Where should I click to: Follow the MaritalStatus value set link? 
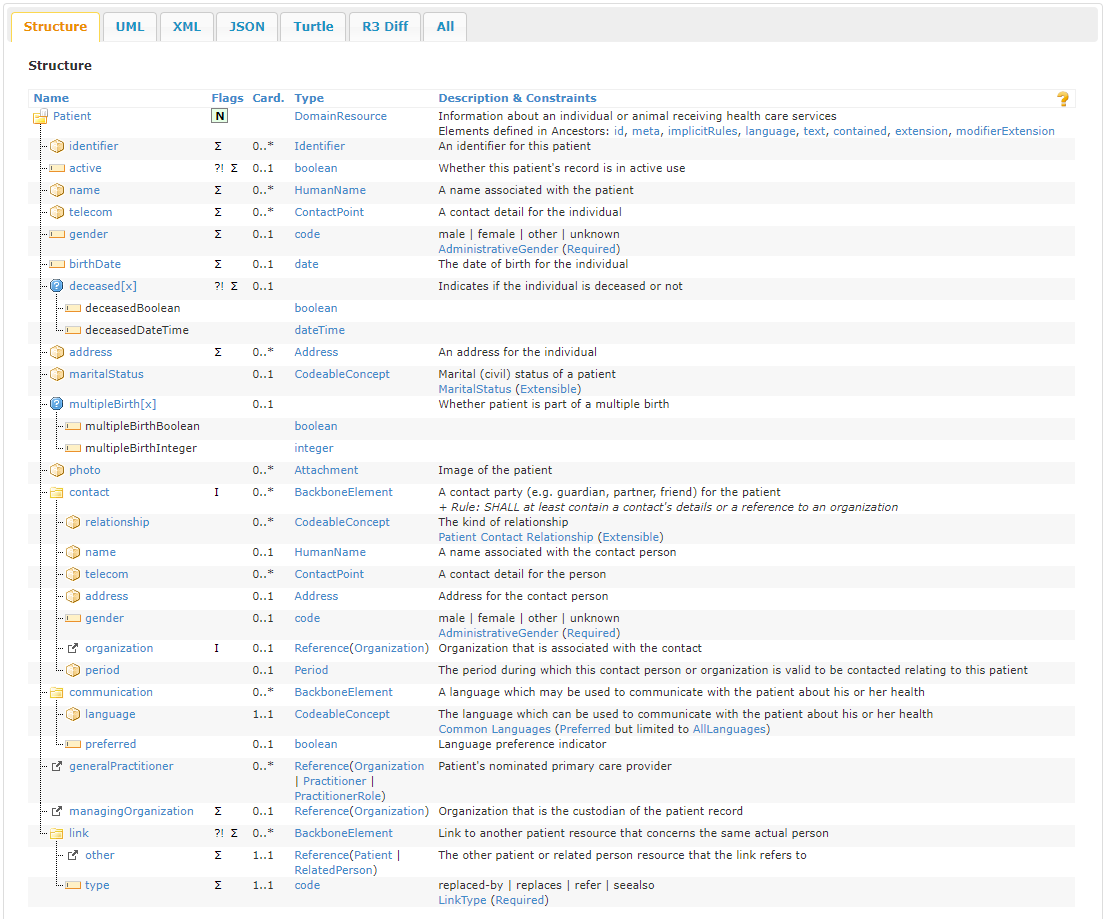(x=474, y=389)
